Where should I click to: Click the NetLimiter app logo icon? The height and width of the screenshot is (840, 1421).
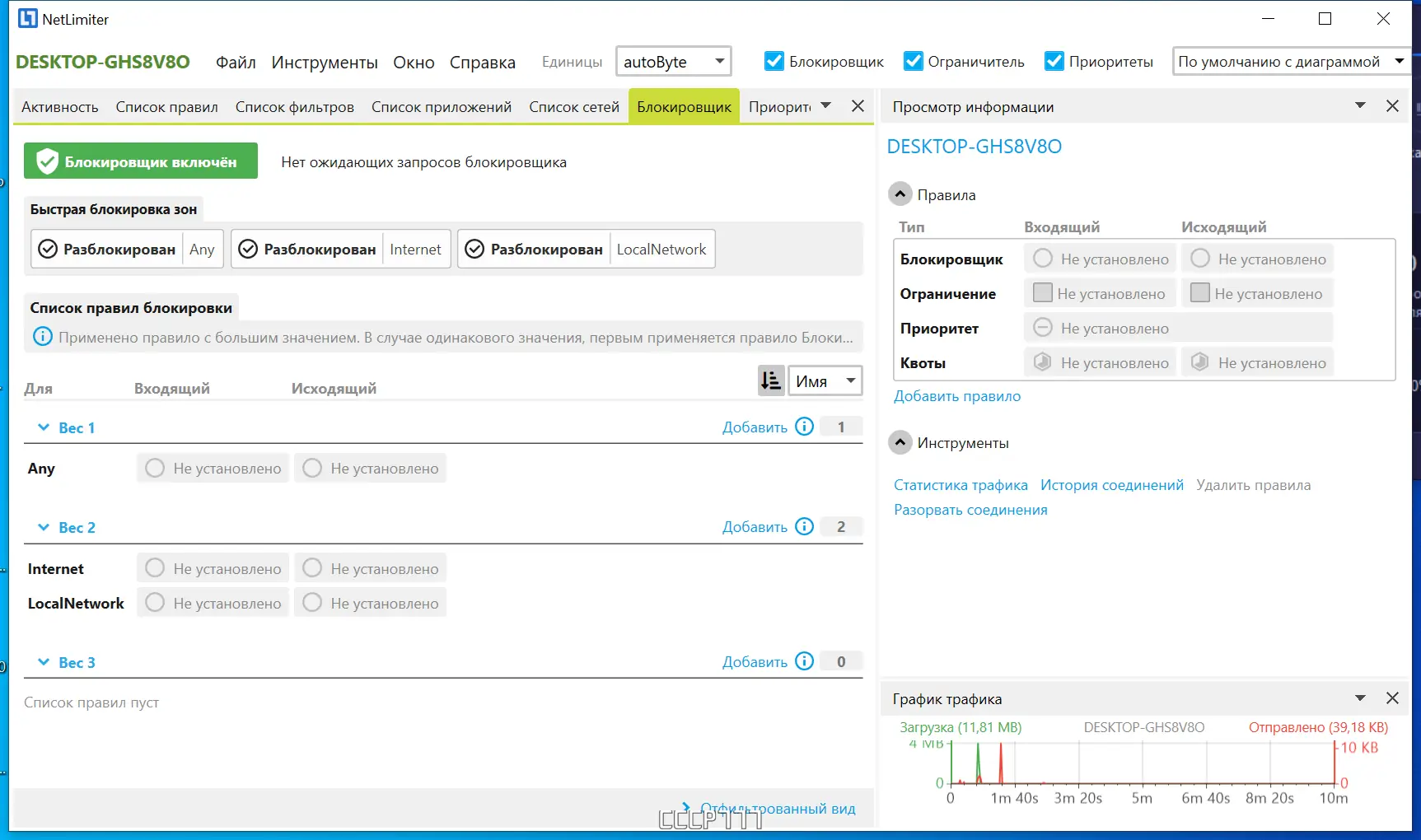coord(28,18)
